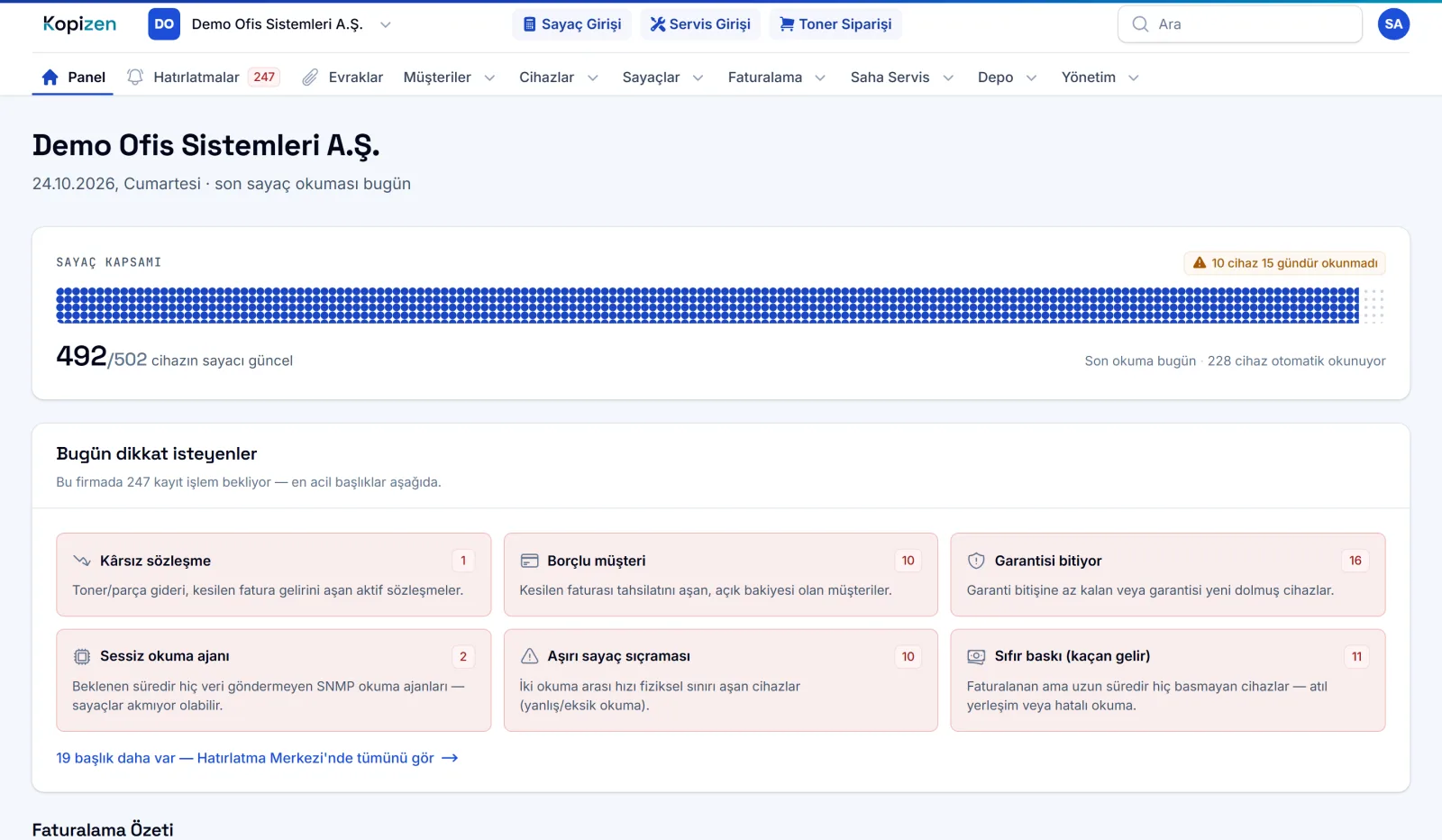Expand the Cihazlar menu

(558, 78)
